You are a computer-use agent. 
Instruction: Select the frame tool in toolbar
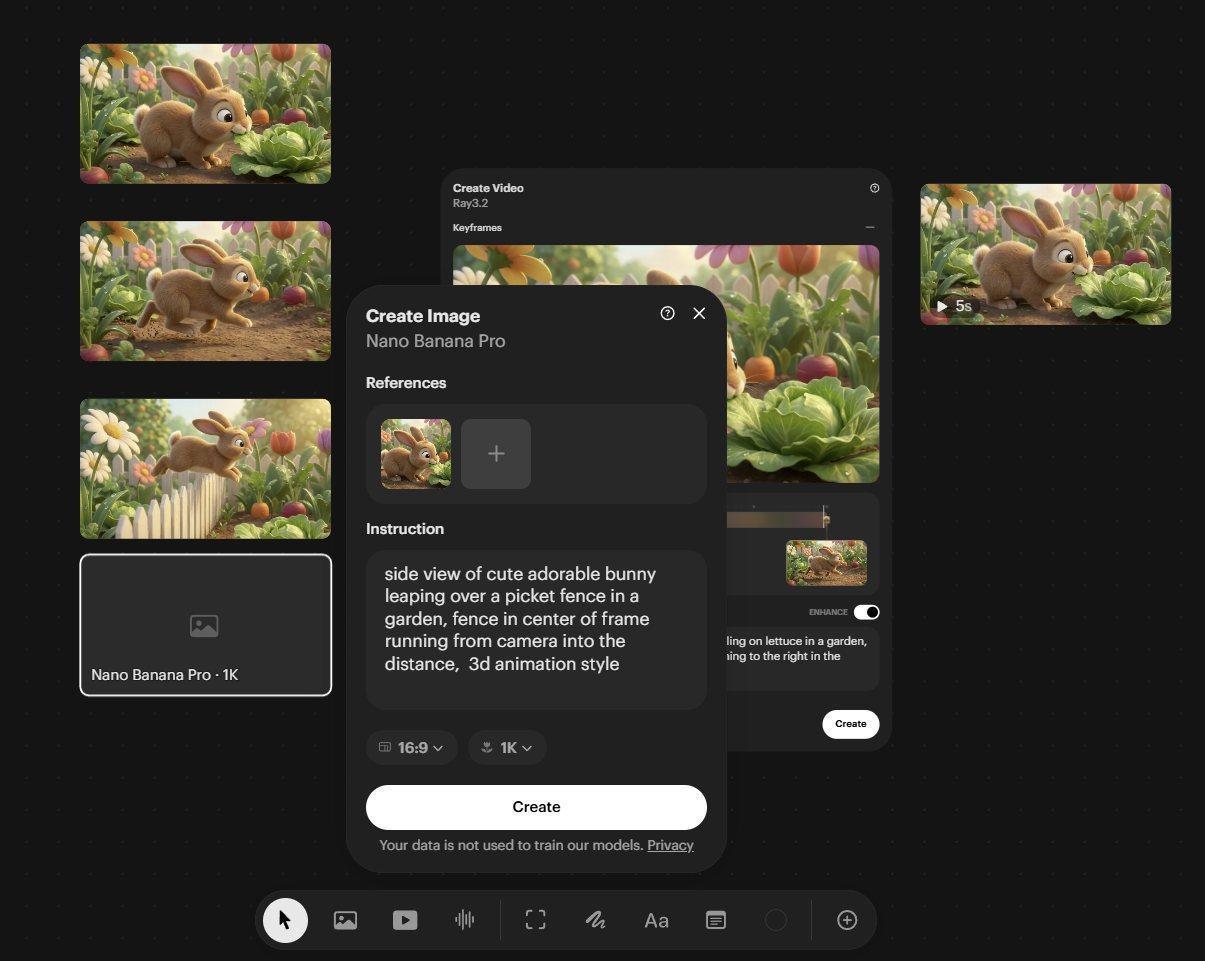(x=536, y=920)
